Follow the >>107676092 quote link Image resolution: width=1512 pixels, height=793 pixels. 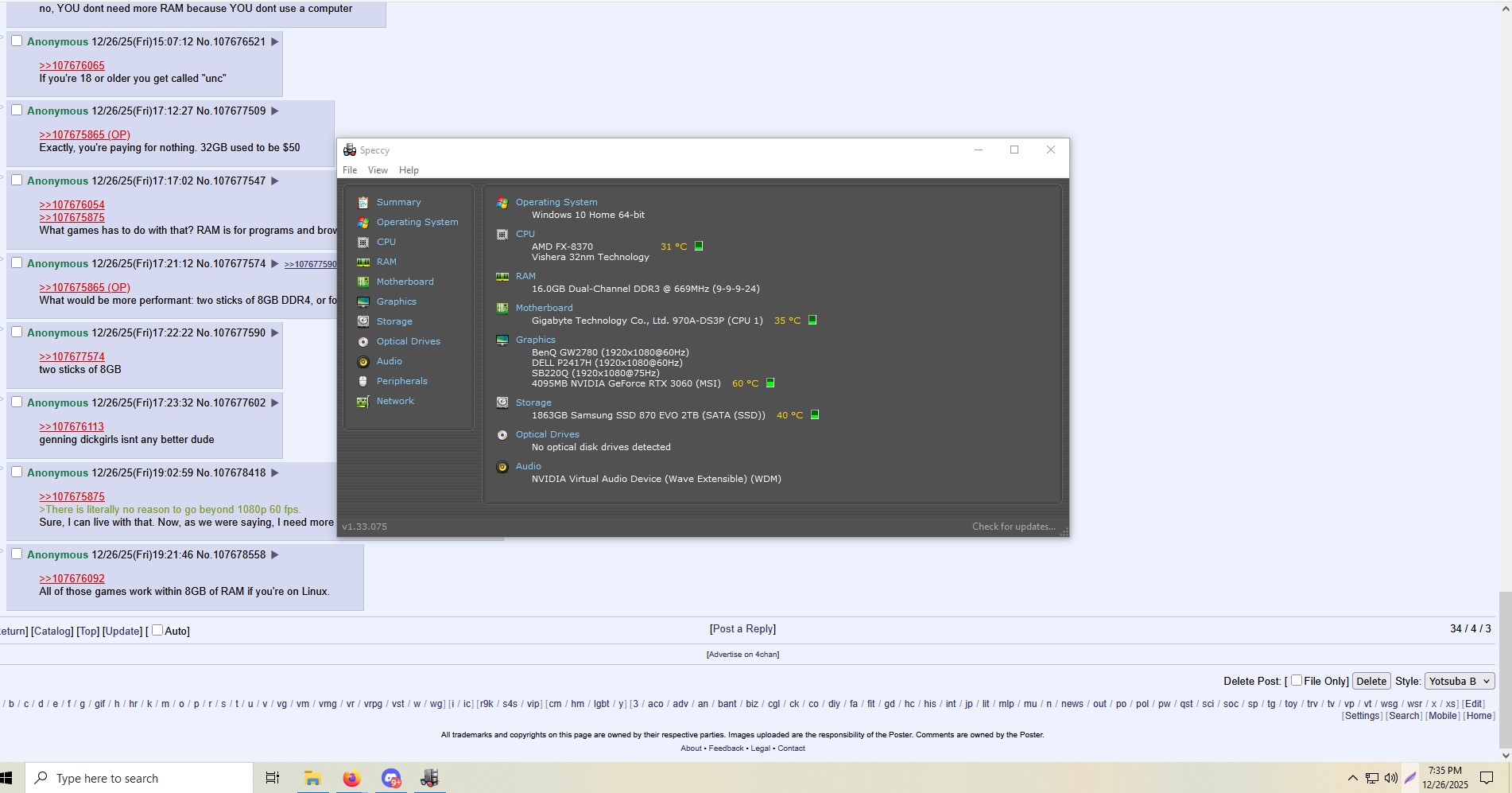(x=72, y=578)
